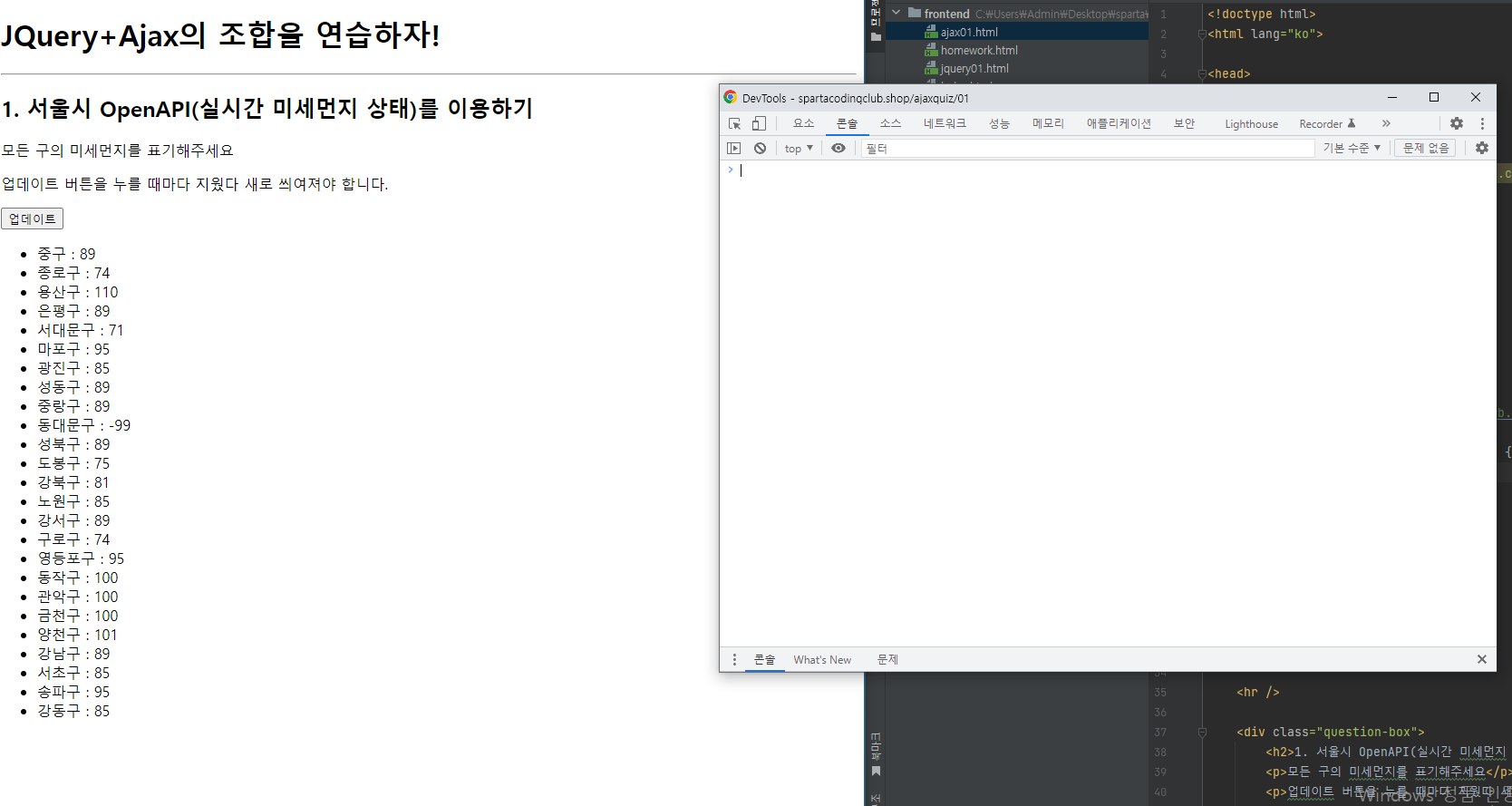Open the 애플리케이션 tab in DevTools

click(x=1119, y=123)
